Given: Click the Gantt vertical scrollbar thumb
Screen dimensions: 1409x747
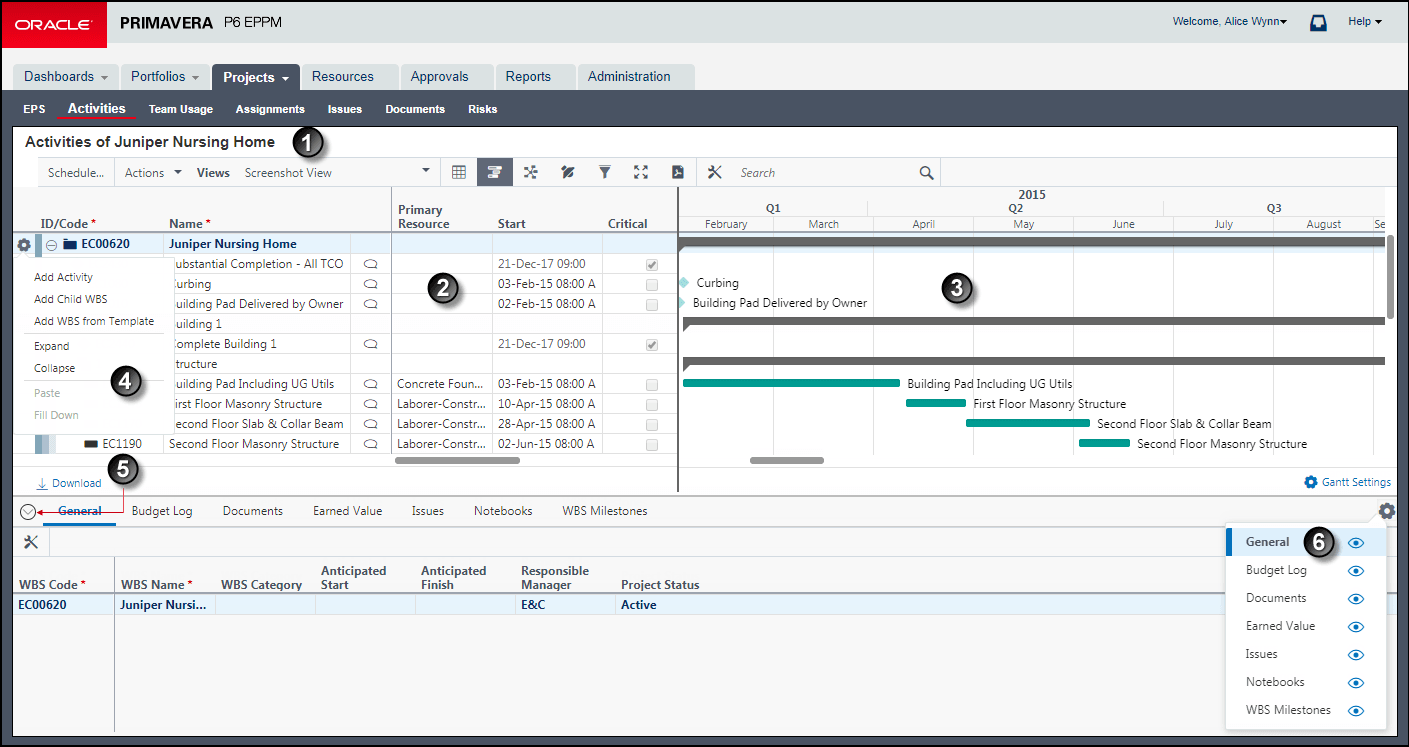Looking at the screenshot, I should 1390,276.
